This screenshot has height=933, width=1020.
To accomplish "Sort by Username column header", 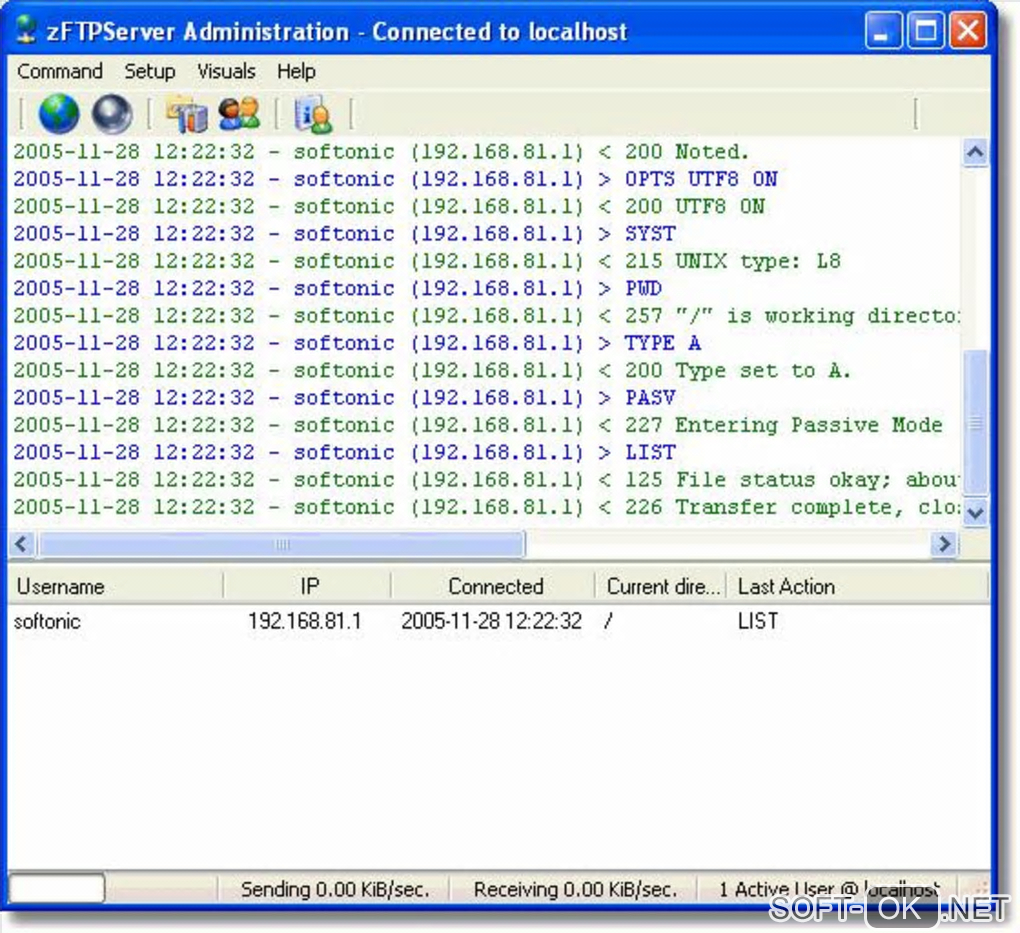I will click(116, 586).
